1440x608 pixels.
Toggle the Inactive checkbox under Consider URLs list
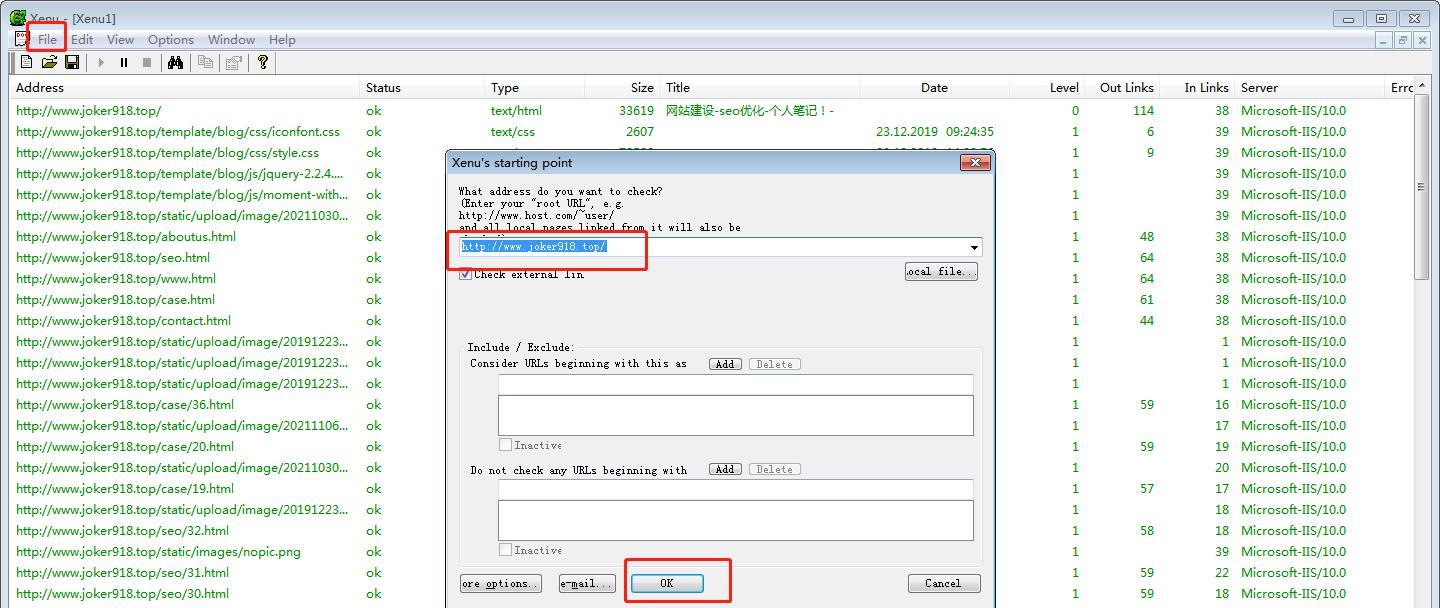pos(505,445)
